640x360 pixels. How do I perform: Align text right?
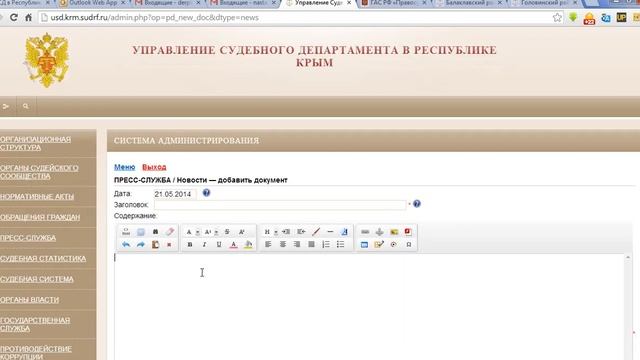(x=297, y=244)
